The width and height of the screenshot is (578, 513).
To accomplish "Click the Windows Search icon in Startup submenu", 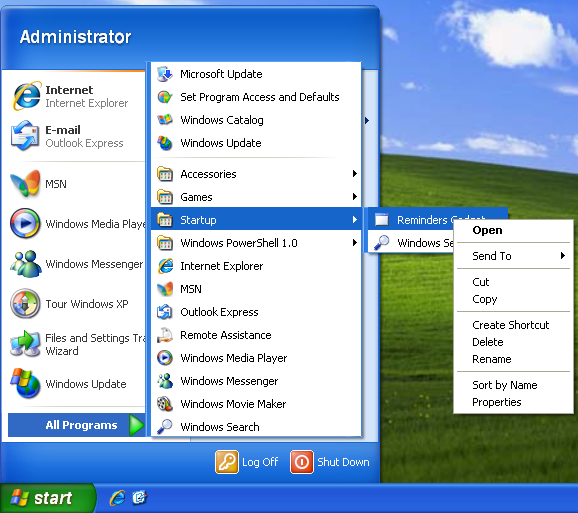I will point(382,243).
